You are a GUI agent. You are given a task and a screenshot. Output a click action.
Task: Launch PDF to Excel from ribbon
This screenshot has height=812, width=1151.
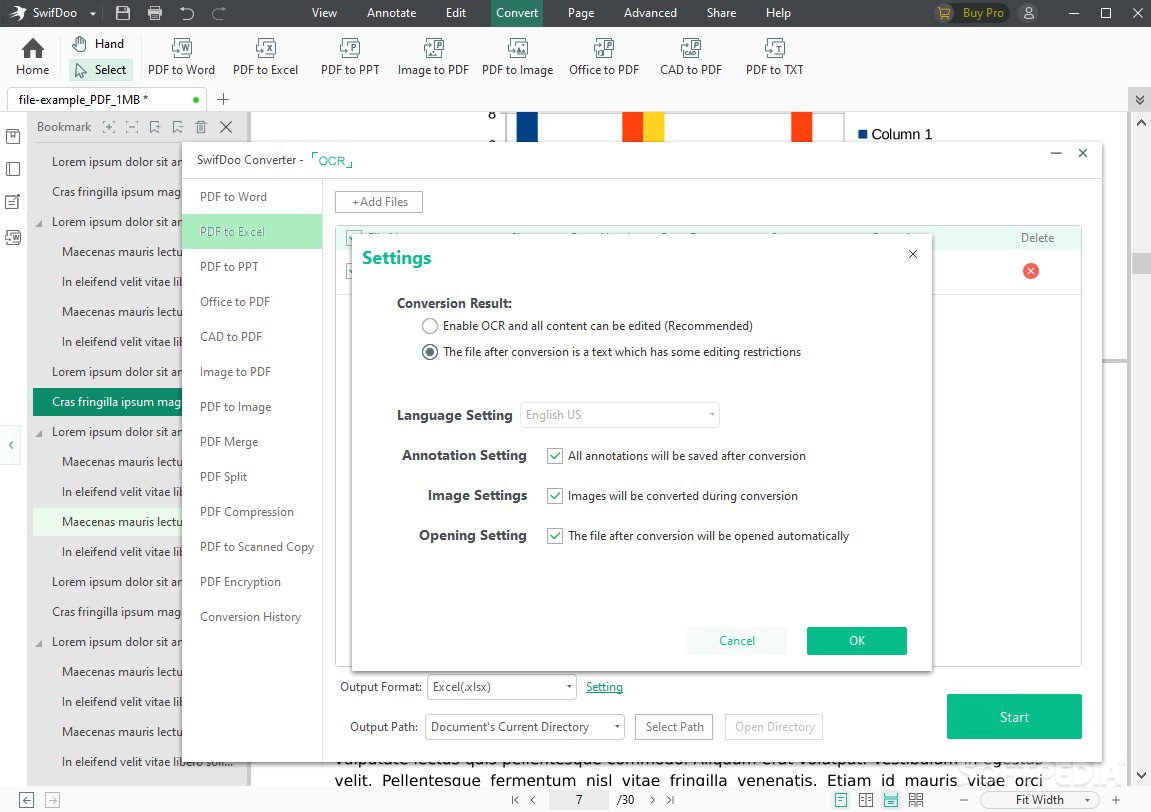coord(265,57)
